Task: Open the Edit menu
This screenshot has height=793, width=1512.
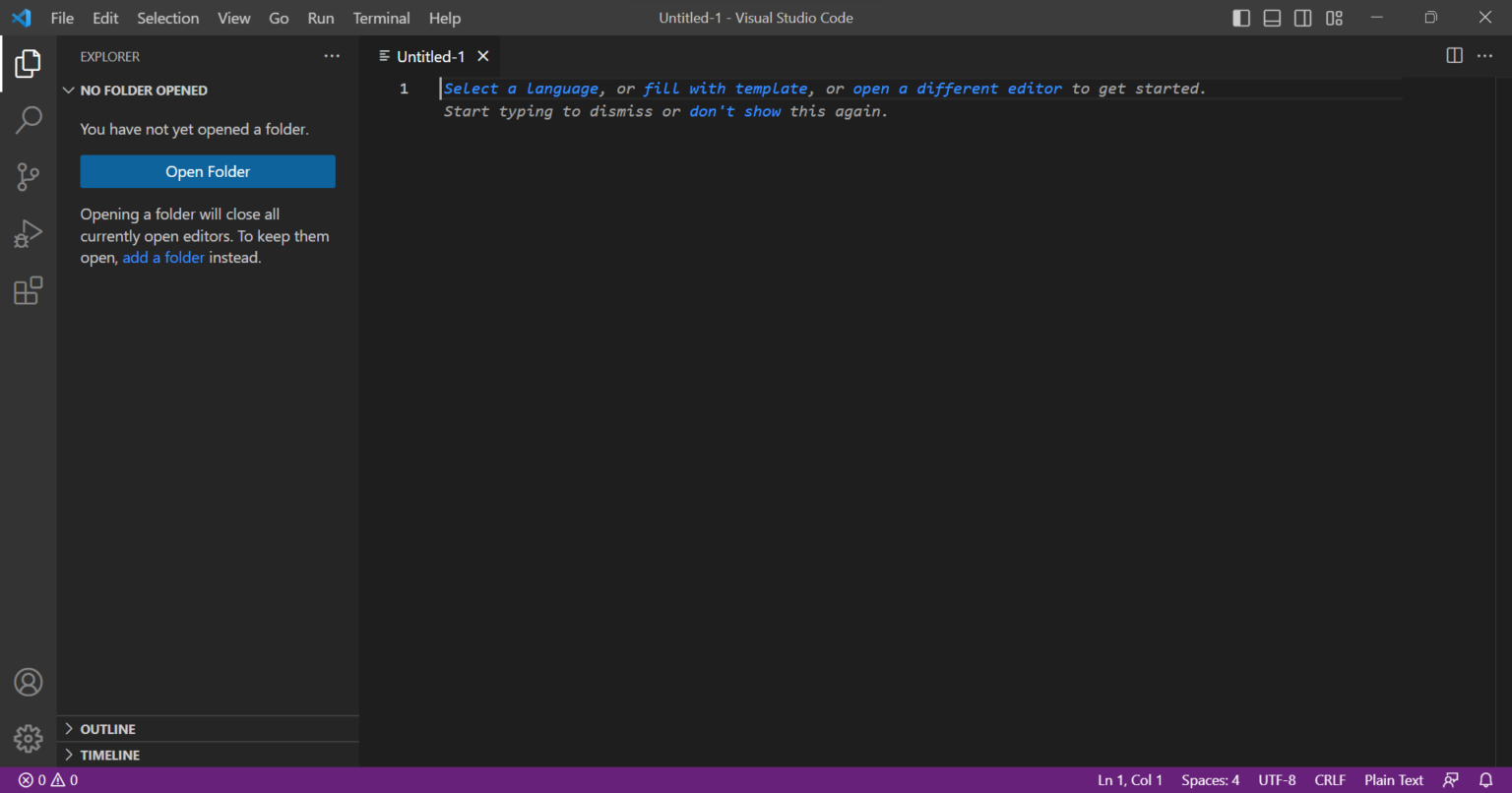Action: pyautogui.click(x=105, y=18)
